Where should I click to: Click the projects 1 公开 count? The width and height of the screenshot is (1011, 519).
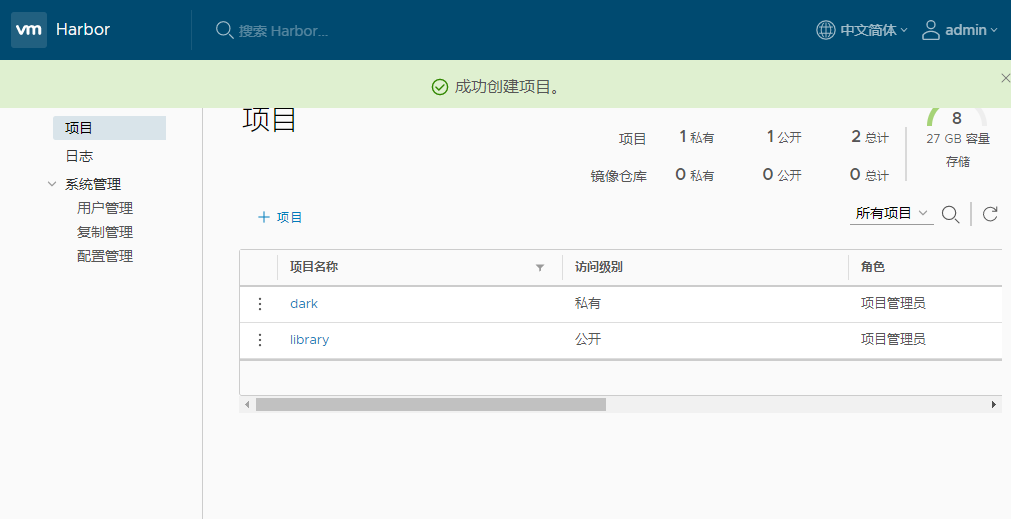click(x=783, y=137)
